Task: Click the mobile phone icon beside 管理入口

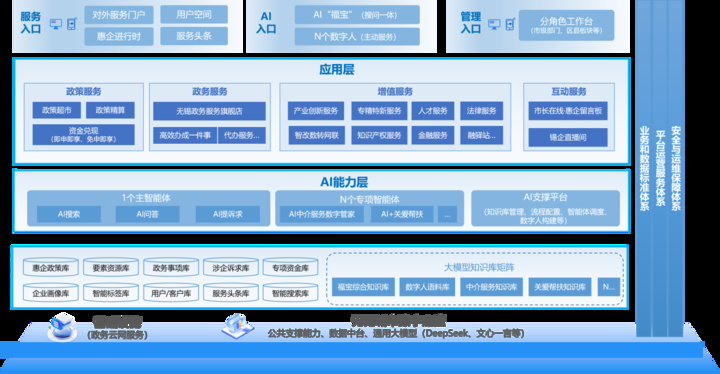Action: 510,24
